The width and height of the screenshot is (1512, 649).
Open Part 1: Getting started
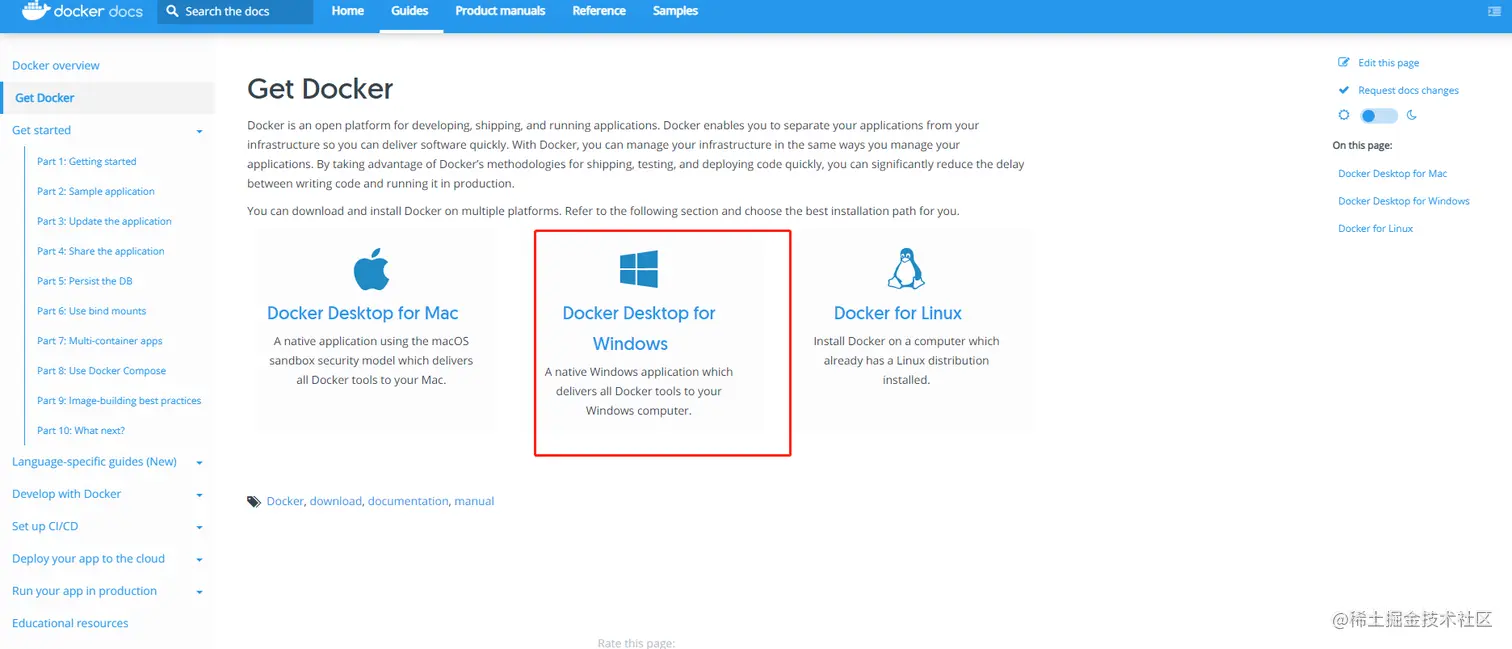[87, 161]
